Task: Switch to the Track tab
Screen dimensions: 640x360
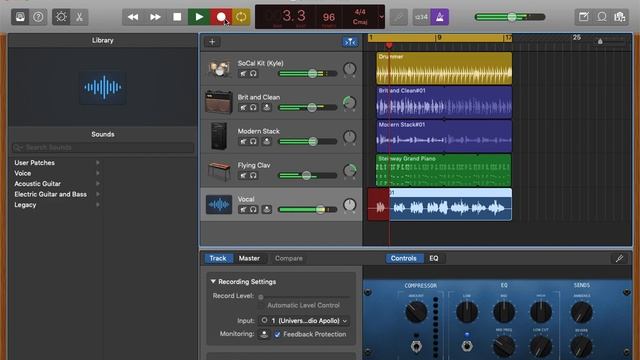Action: [x=218, y=258]
